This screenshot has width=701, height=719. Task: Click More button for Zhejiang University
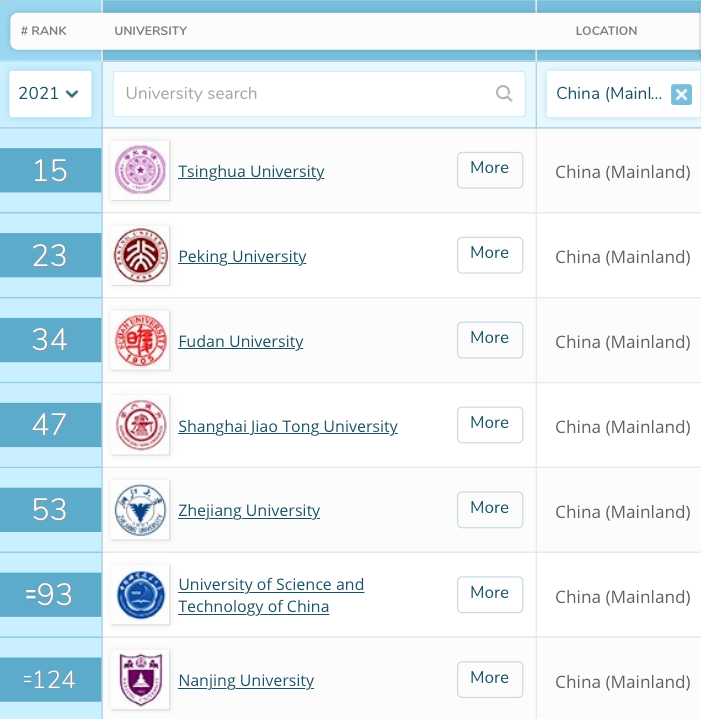click(490, 509)
